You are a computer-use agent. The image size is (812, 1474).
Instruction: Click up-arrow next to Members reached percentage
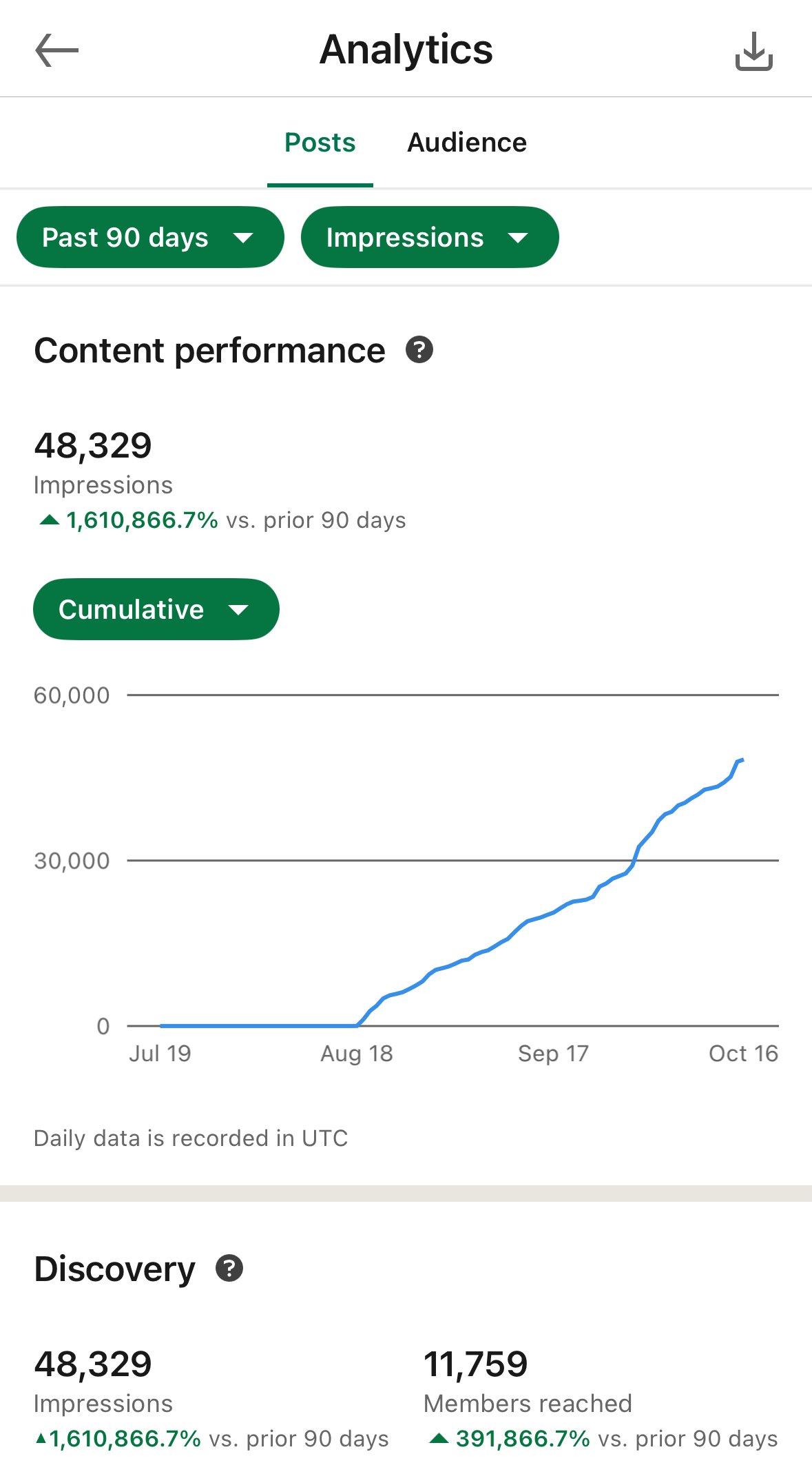coord(439,1438)
